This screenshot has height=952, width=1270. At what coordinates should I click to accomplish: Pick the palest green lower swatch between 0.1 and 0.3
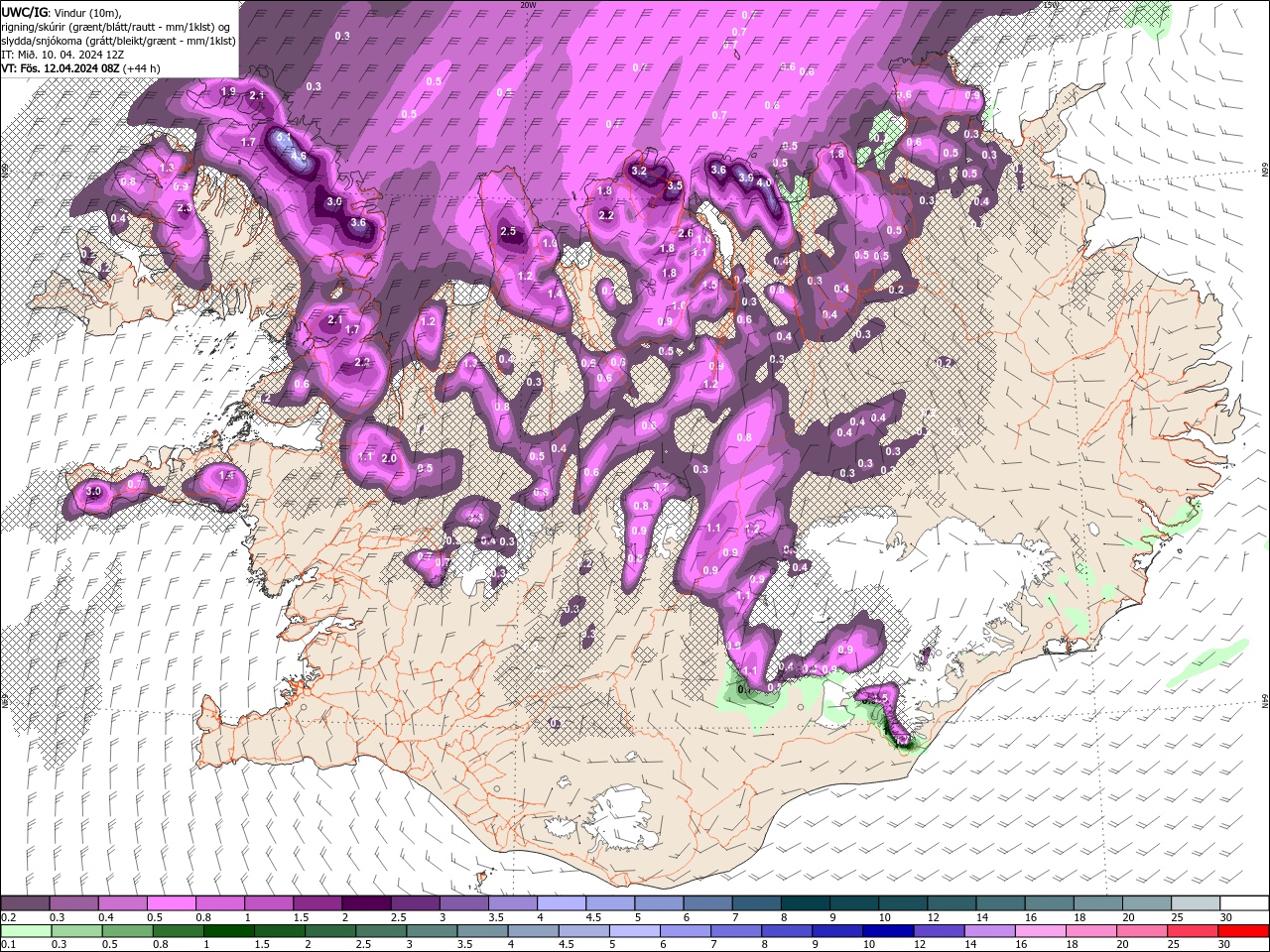coord(26,930)
